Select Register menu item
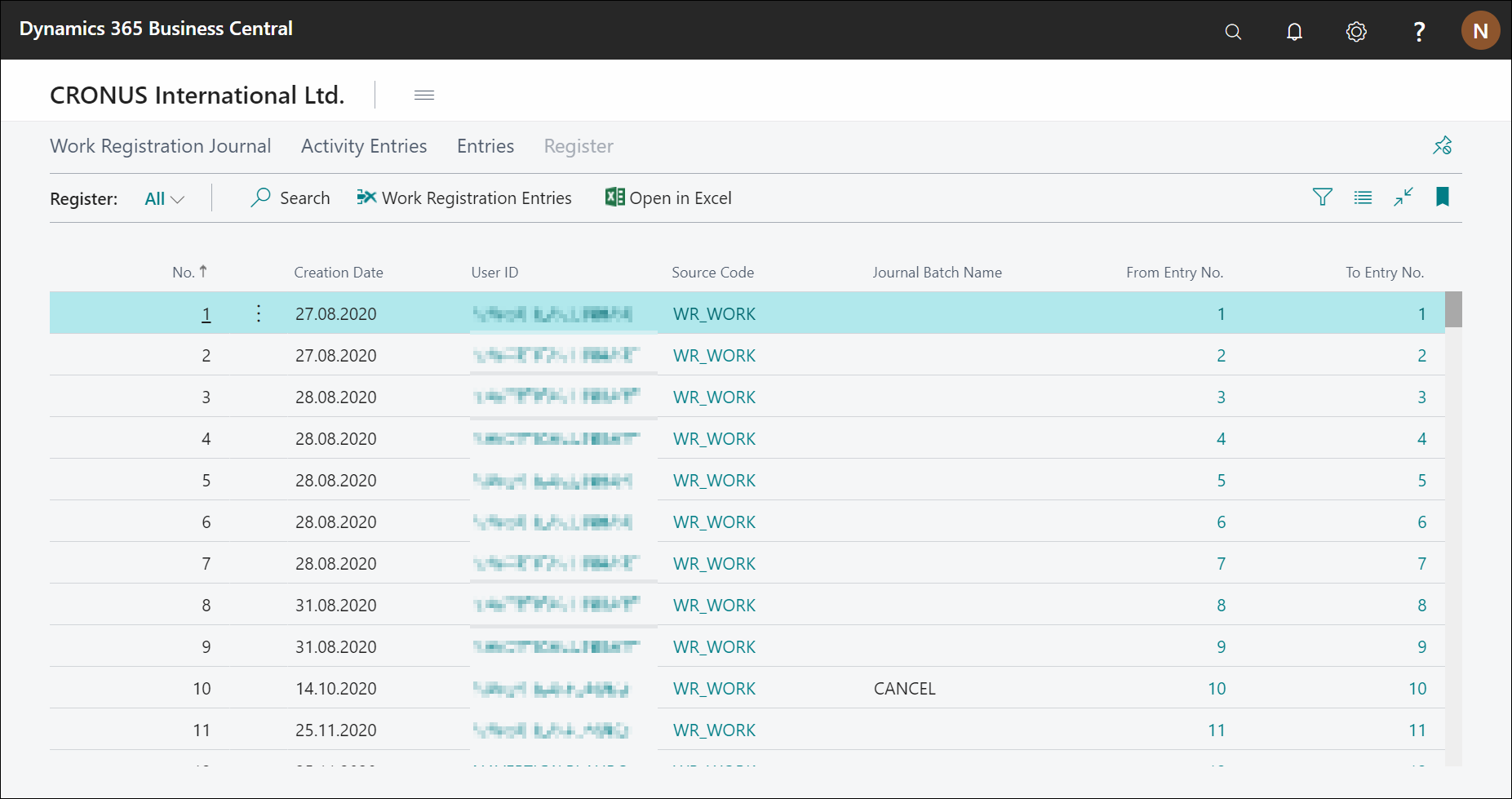The width and height of the screenshot is (1512, 799). 579,146
